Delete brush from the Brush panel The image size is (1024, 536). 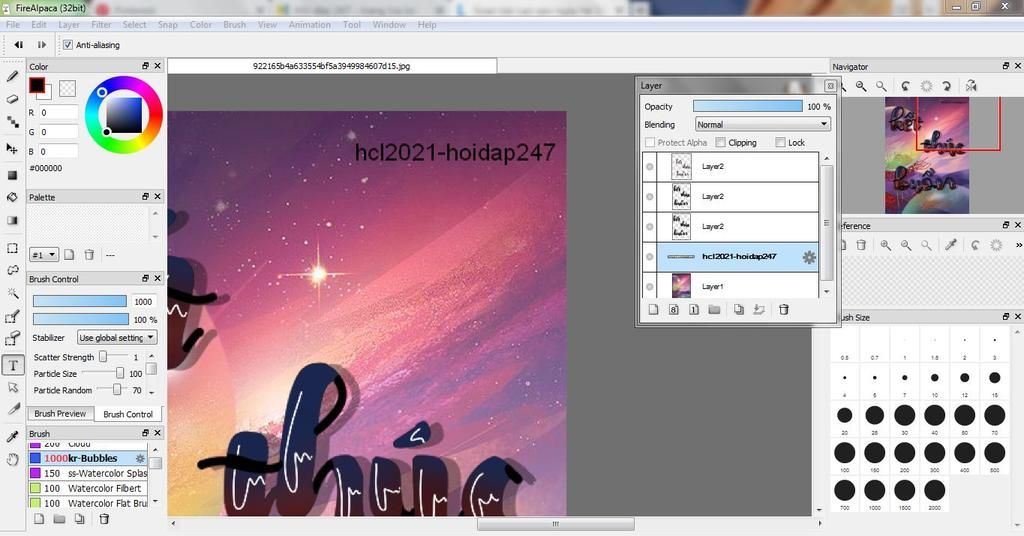click(x=103, y=519)
